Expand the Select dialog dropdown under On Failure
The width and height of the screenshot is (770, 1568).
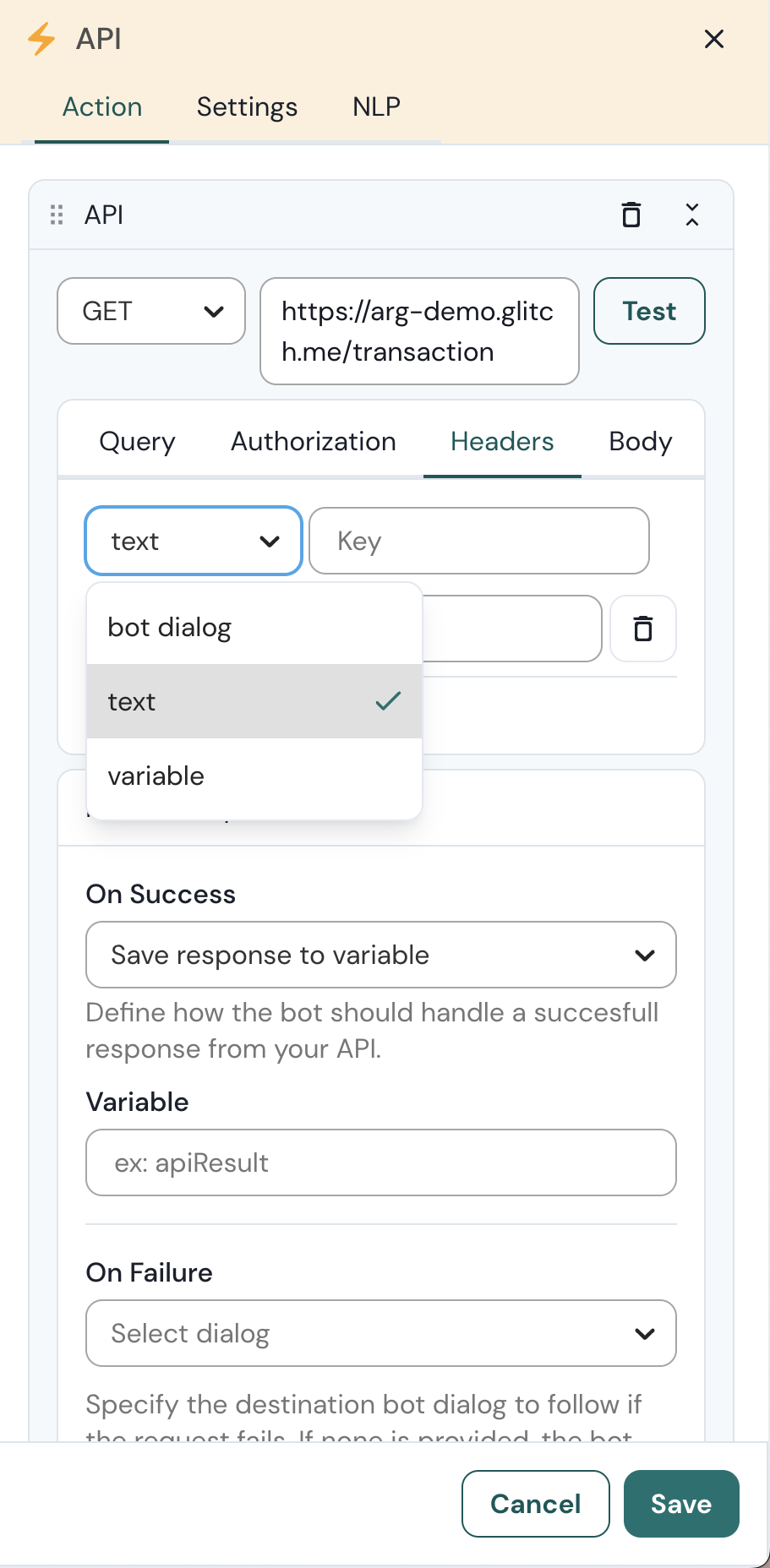pos(380,1333)
